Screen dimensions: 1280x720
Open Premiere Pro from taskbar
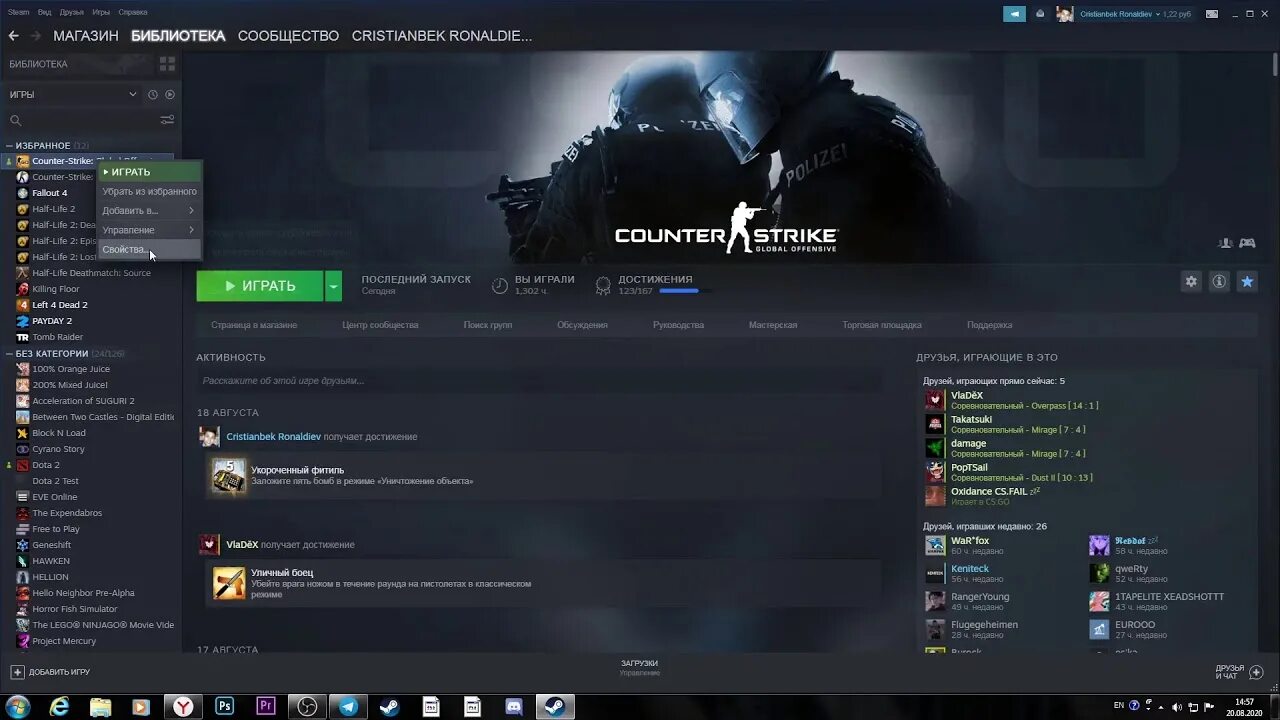point(266,706)
